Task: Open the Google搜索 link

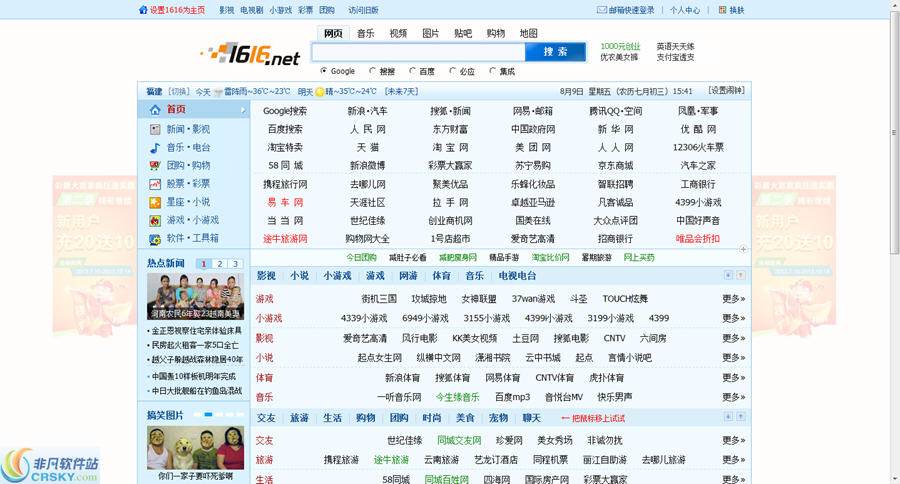Action: click(285, 111)
